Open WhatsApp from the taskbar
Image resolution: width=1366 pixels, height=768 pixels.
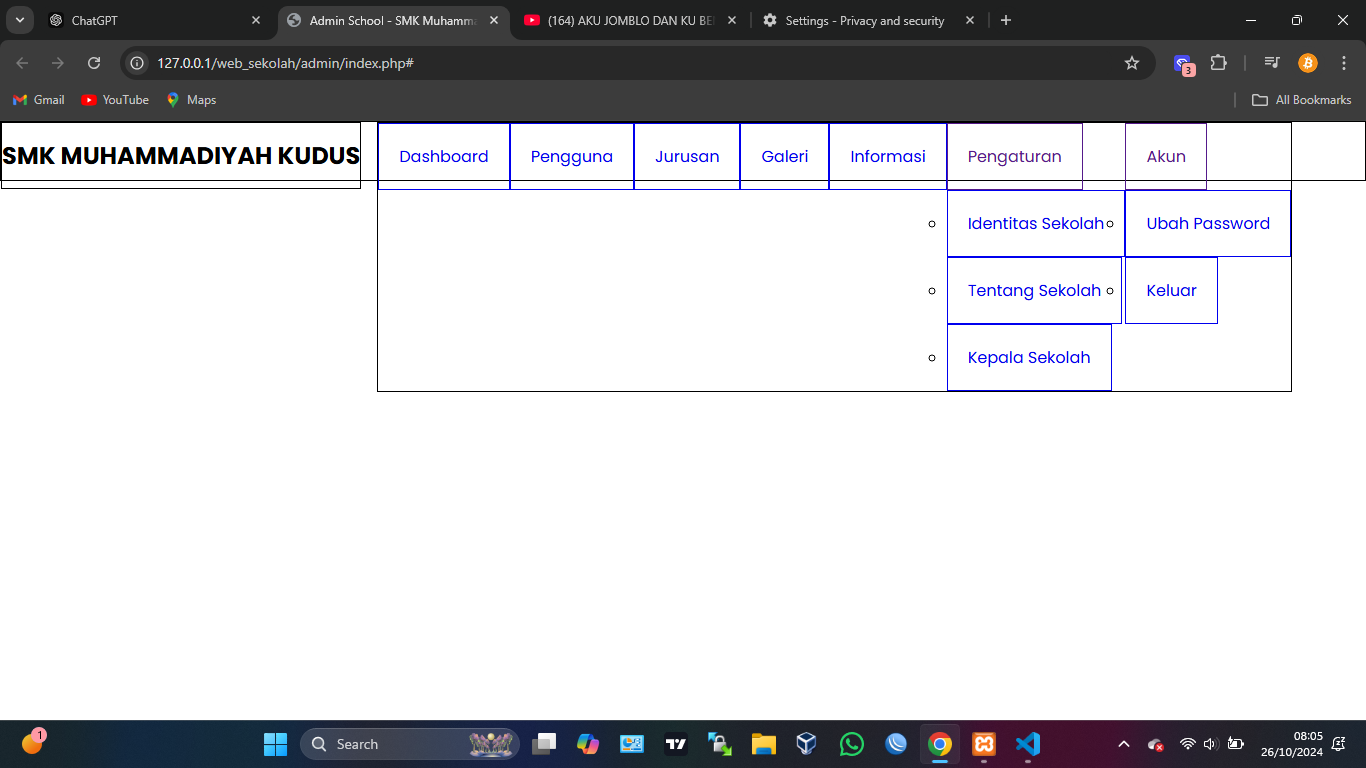coord(852,744)
